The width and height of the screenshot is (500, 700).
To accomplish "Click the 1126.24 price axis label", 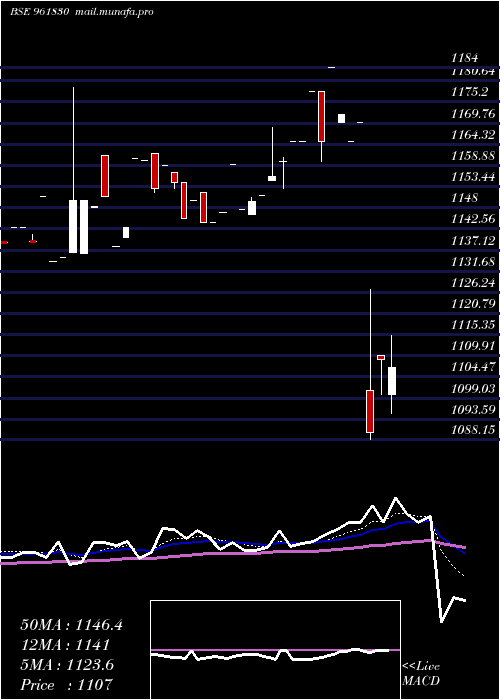I will tap(473, 283).
